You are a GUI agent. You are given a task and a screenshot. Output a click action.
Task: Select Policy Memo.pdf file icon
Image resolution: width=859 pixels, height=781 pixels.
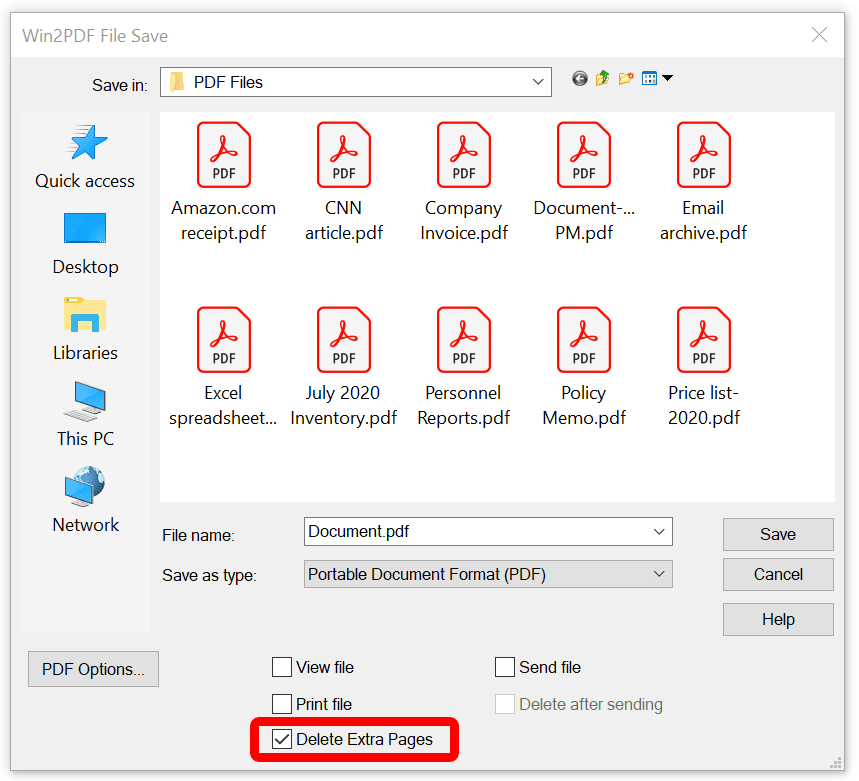pos(583,340)
